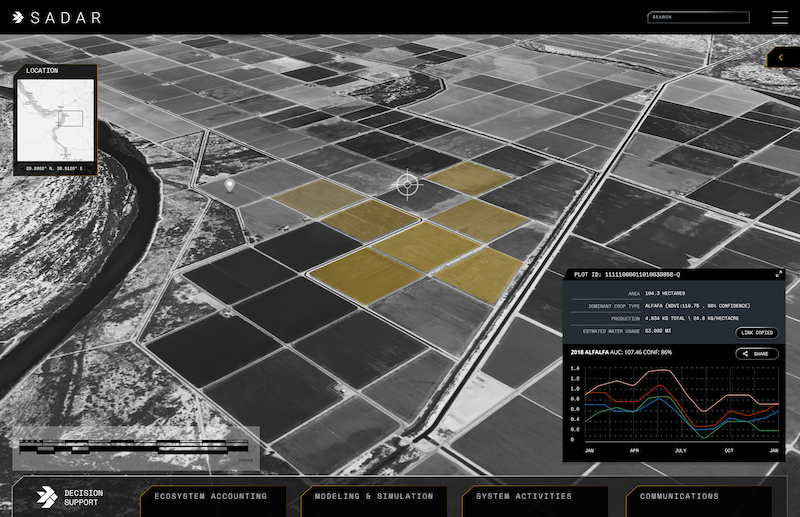Image resolution: width=800 pixels, height=517 pixels.
Task: Click the map scale bar overlay
Action: [135, 449]
